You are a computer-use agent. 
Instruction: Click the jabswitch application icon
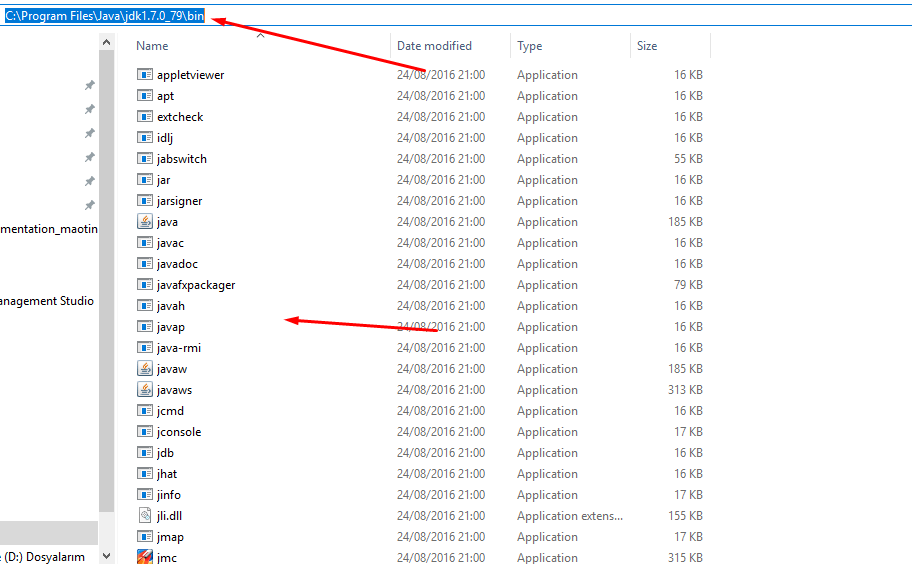point(145,158)
